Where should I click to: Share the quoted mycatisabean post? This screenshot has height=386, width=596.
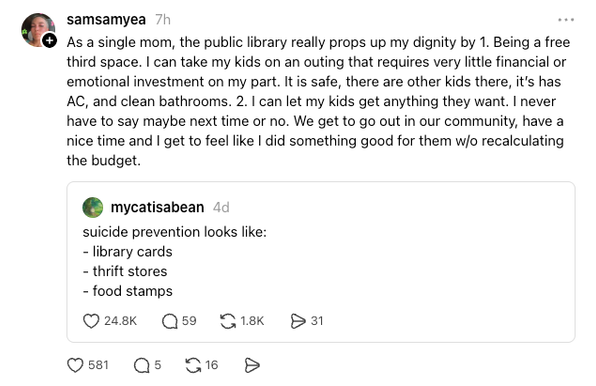tap(298, 321)
